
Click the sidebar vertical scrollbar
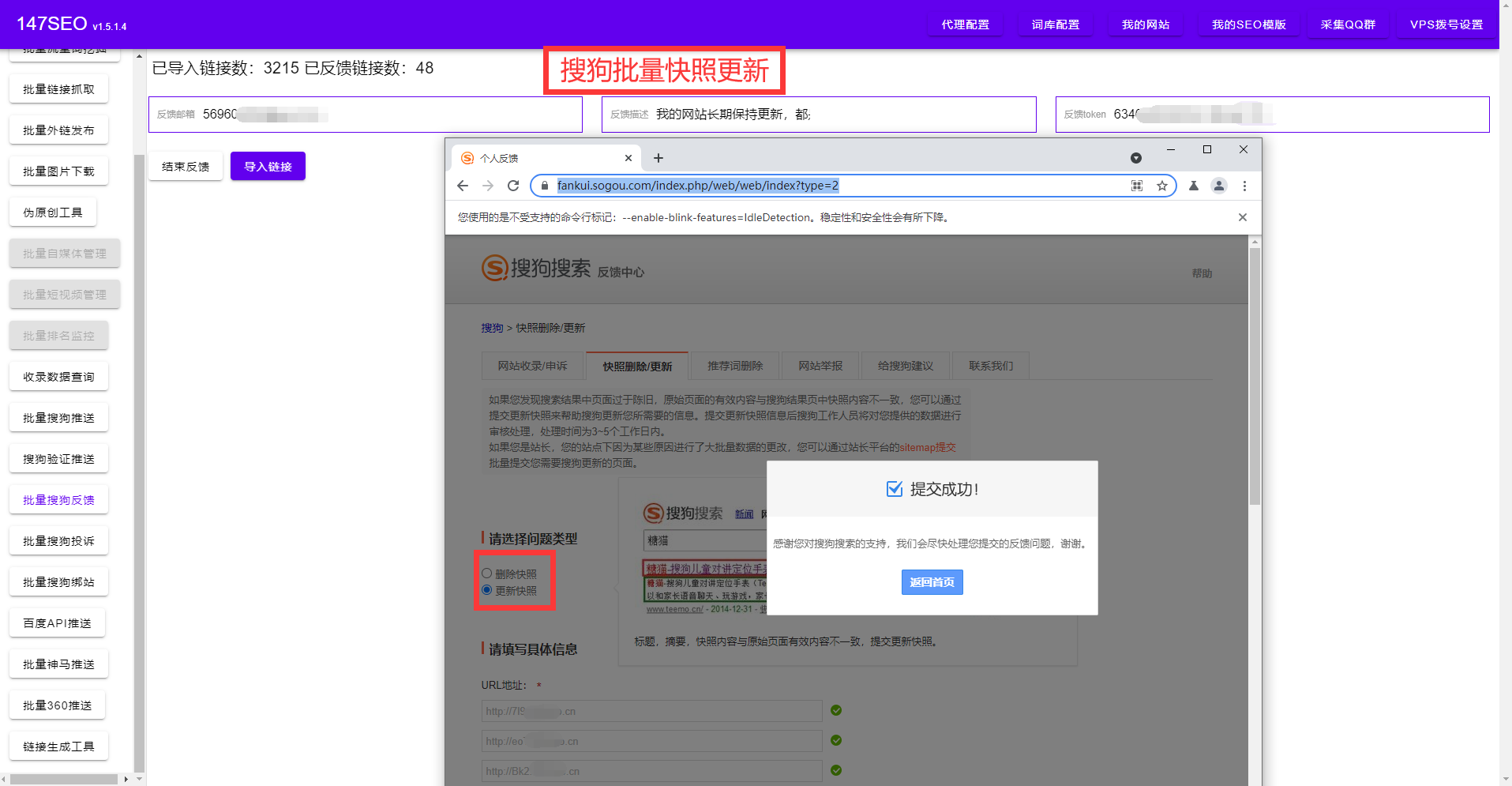pos(140,462)
